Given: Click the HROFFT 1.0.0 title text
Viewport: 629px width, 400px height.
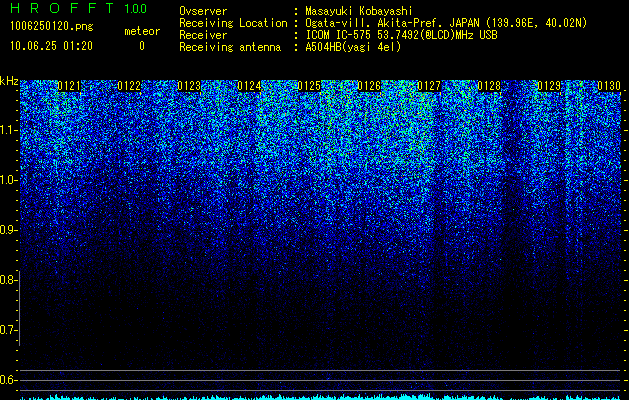Looking at the screenshot, I should point(78,8).
